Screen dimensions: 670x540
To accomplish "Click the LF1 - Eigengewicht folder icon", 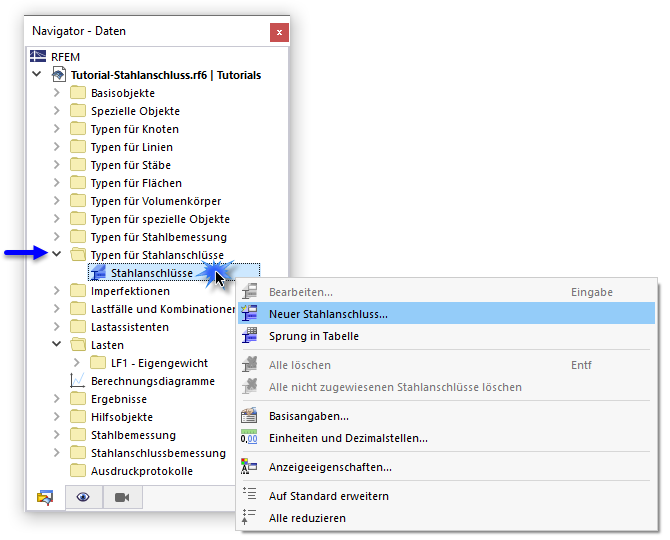I will point(98,362).
